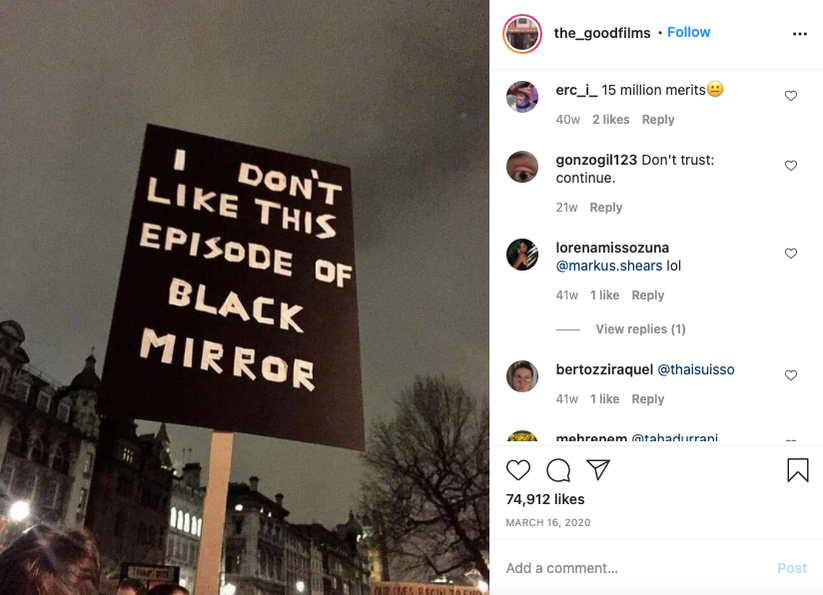The image size is (823, 595).
Task: Share the post with the paper plane icon
Action: coord(598,469)
